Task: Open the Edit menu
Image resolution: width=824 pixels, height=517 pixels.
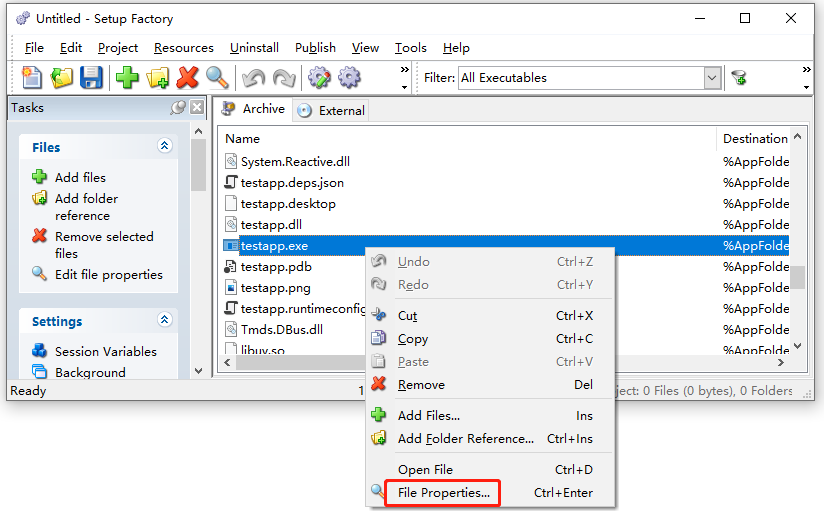Action: (x=70, y=48)
